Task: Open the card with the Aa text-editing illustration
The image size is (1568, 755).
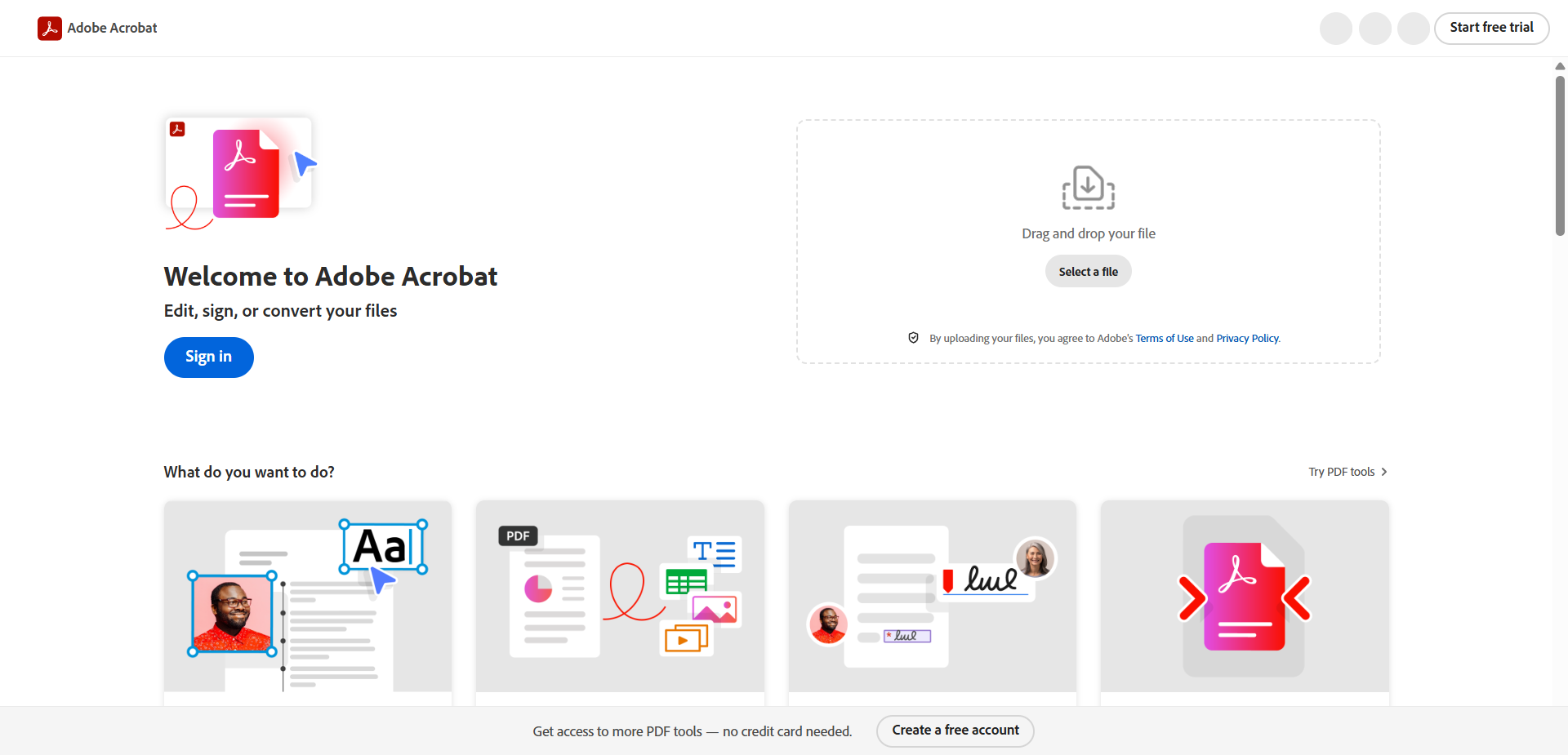Action: (x=308, y=603)
